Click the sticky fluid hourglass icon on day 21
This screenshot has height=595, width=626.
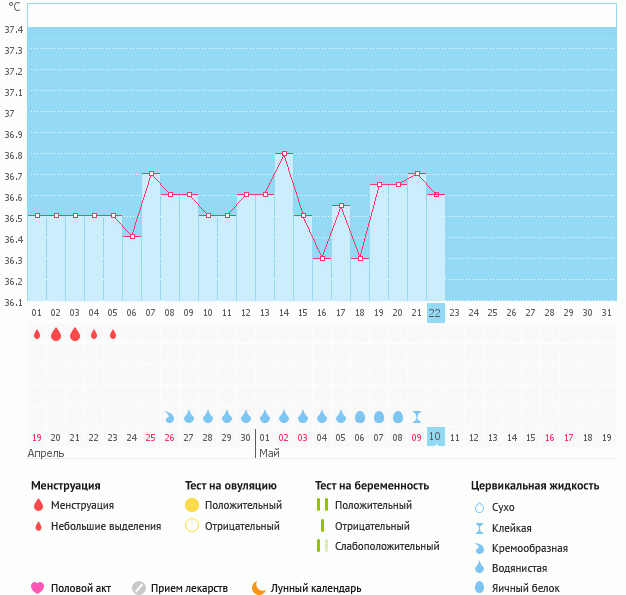[417, 416]
